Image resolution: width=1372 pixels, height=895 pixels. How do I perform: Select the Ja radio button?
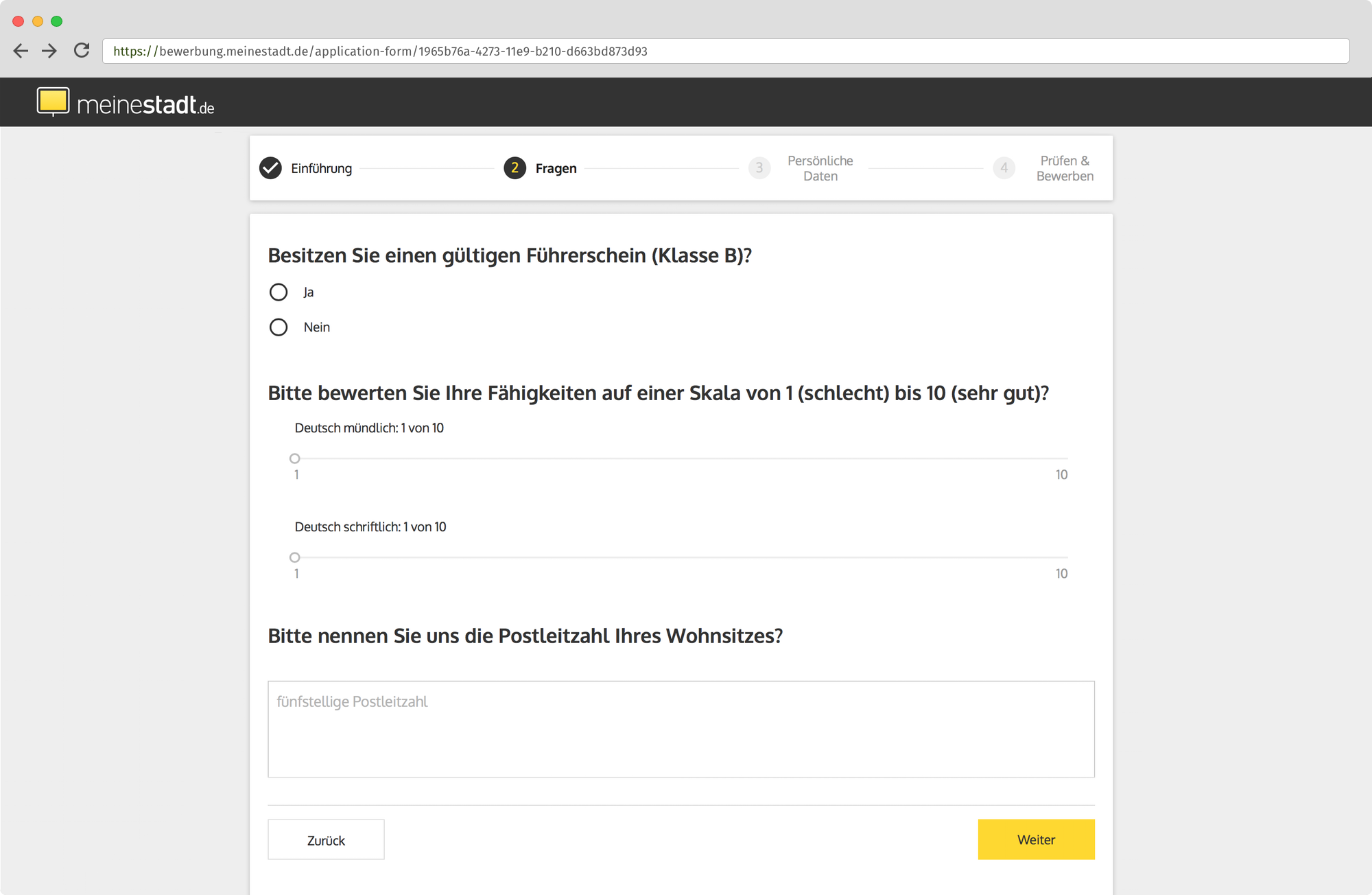point(279,292)
